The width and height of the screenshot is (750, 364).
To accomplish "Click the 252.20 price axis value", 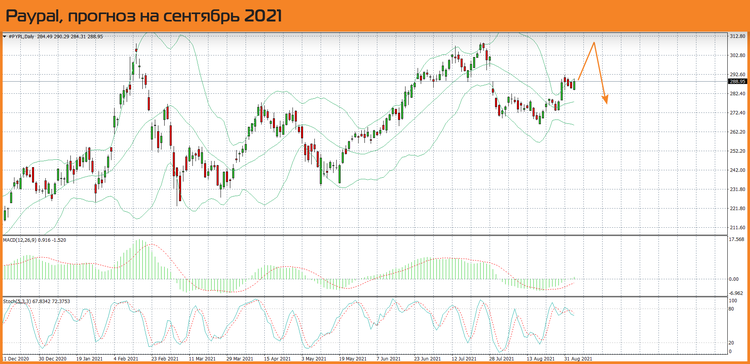I will (x=737, y=151).
